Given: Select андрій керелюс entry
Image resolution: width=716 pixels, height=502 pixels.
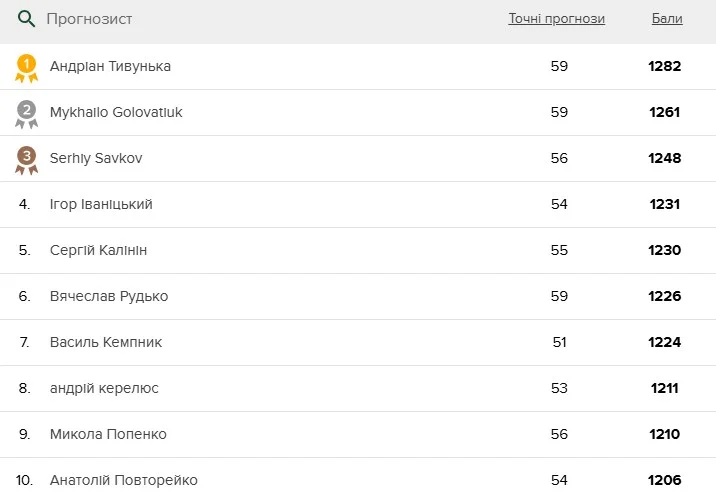Looking at the screenshot, I should [x=104, y=388].
